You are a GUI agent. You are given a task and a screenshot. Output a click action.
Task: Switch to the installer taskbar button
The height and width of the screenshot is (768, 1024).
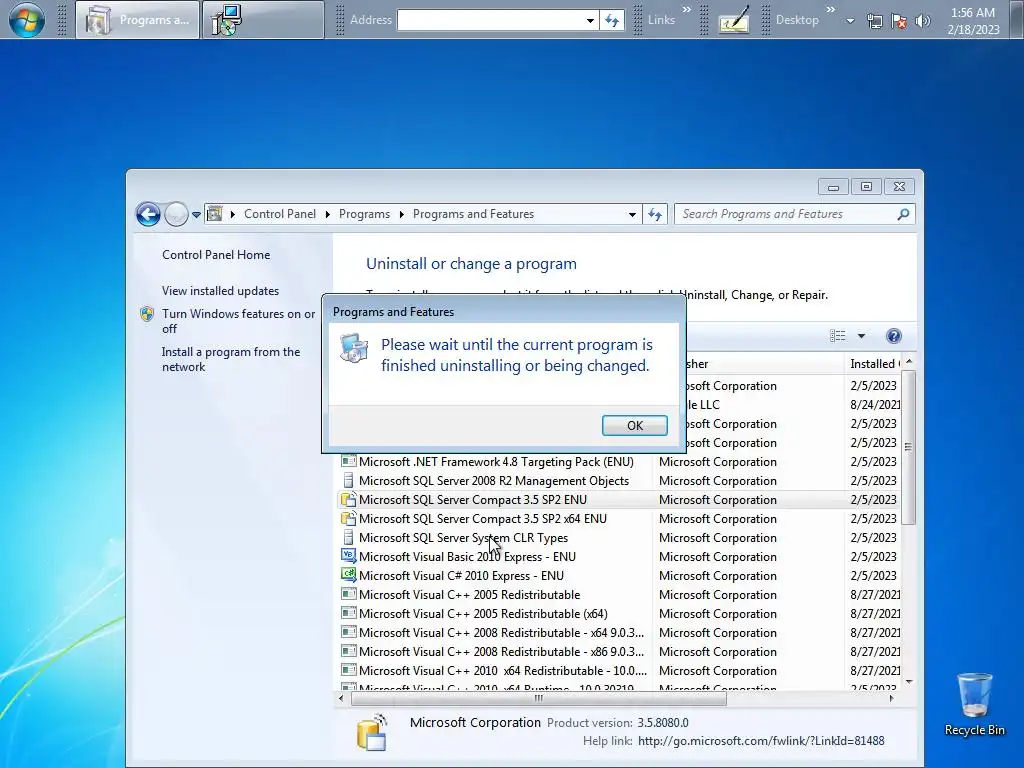263,20
